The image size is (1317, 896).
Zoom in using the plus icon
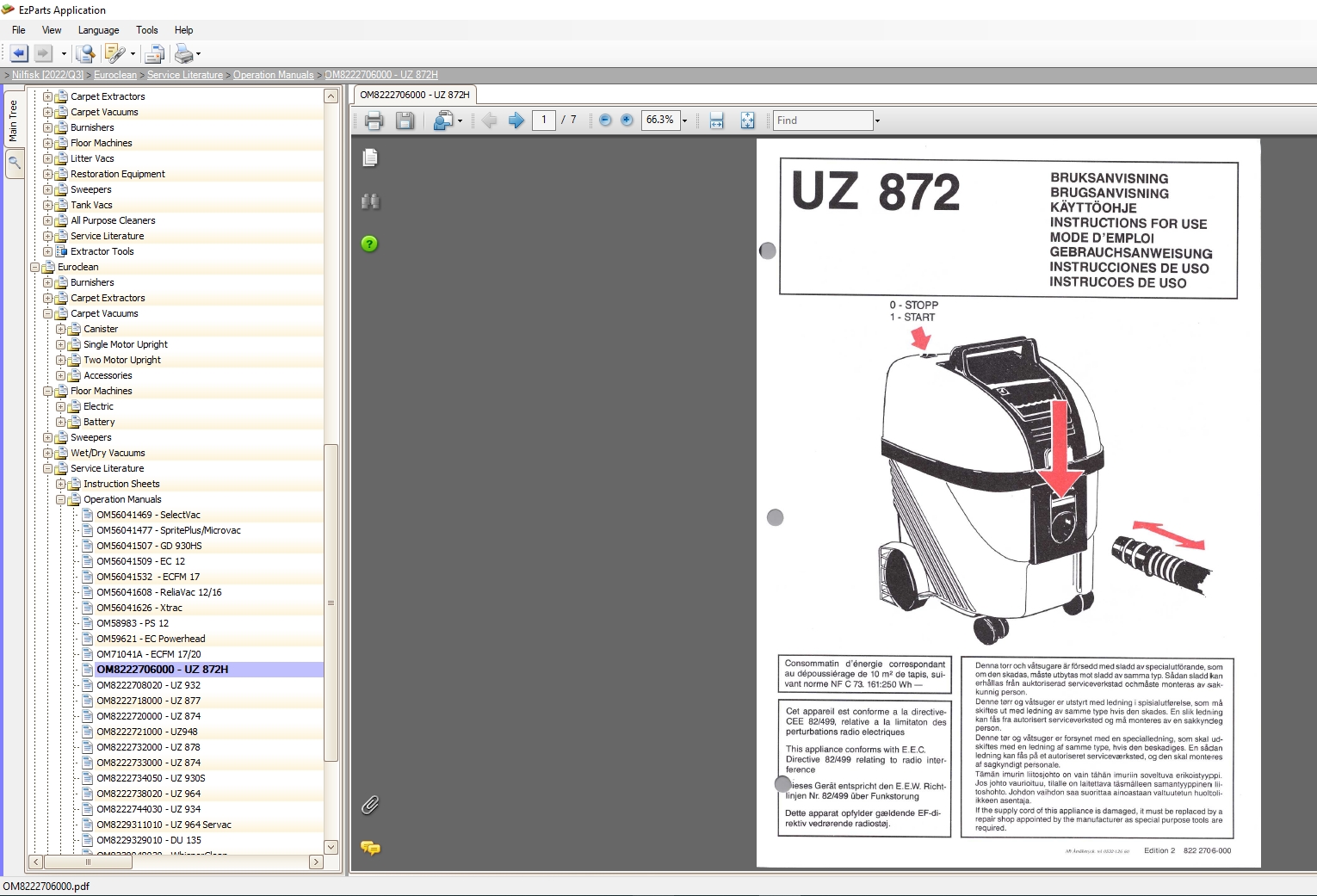(627, 120)
